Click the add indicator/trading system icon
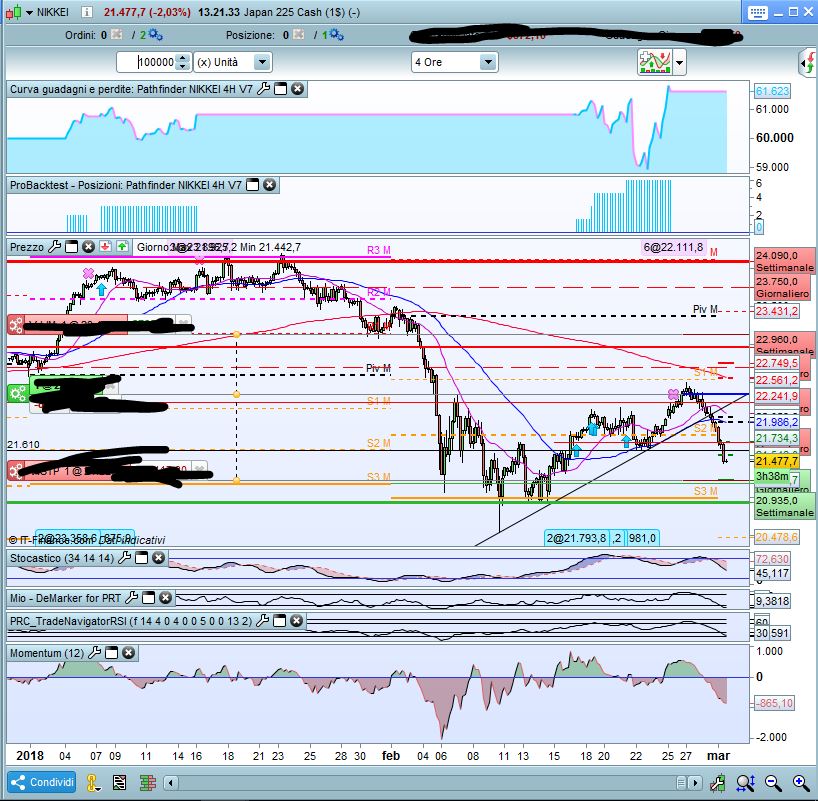Screen dimensions: 818x801 point(655,62)
